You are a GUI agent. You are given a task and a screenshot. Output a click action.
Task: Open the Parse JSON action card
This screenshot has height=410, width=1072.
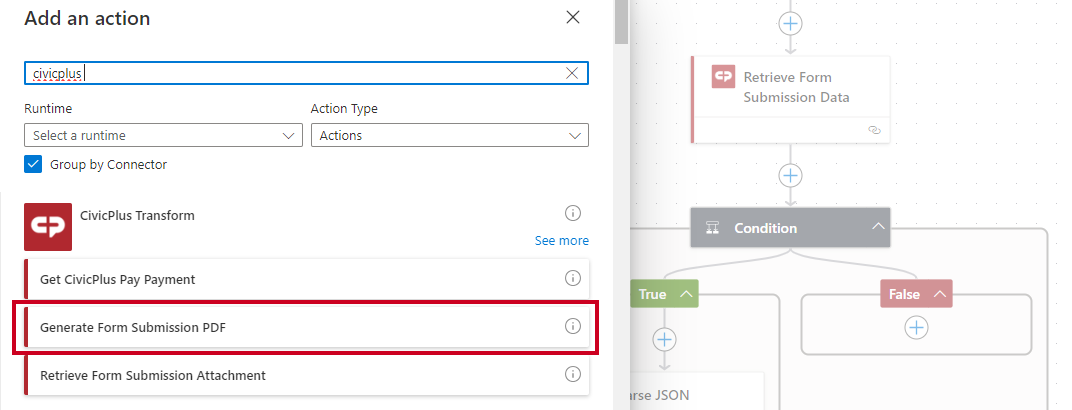(x=697, y=392)
